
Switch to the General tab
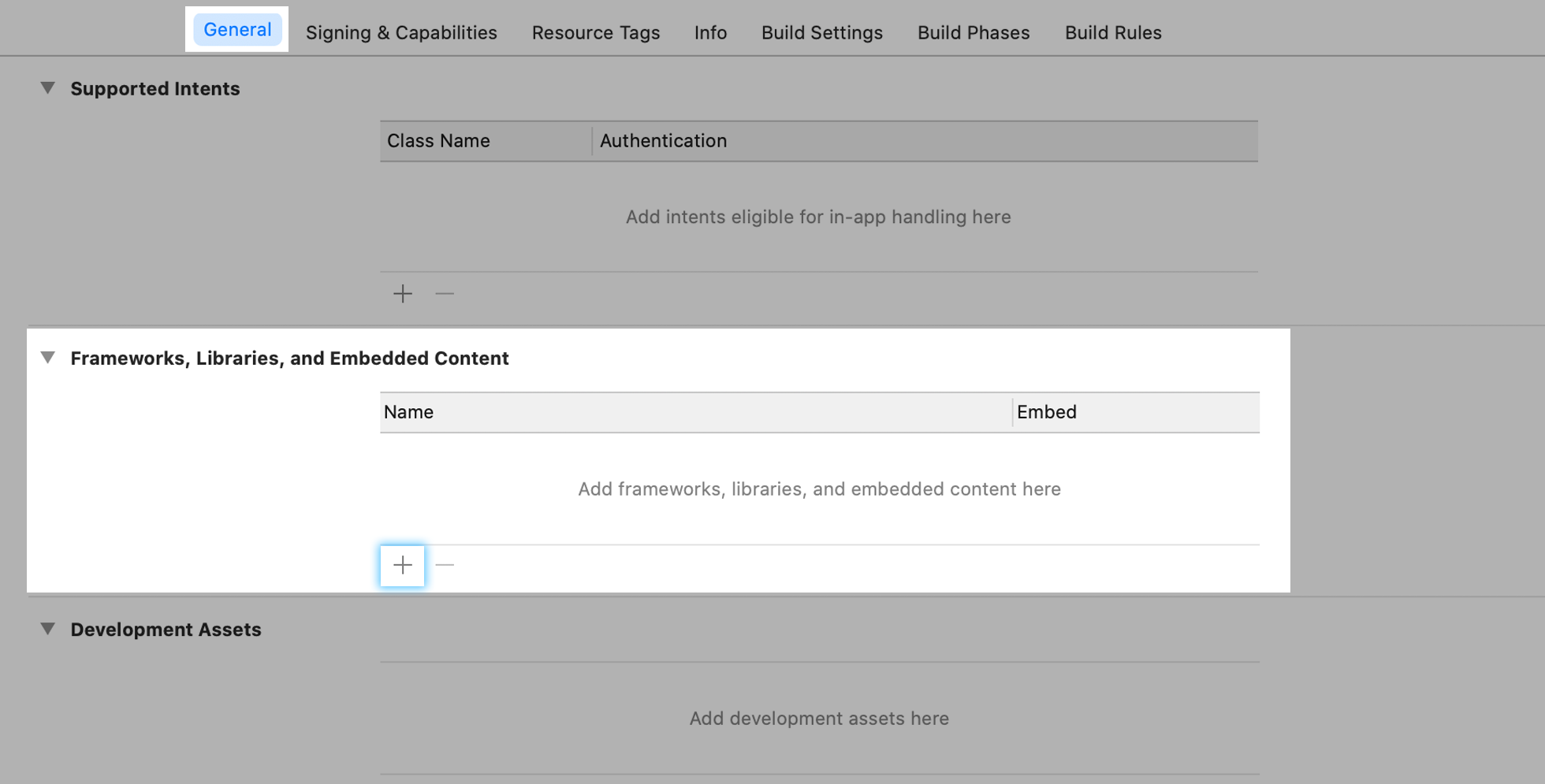click(x=237, y=30)
